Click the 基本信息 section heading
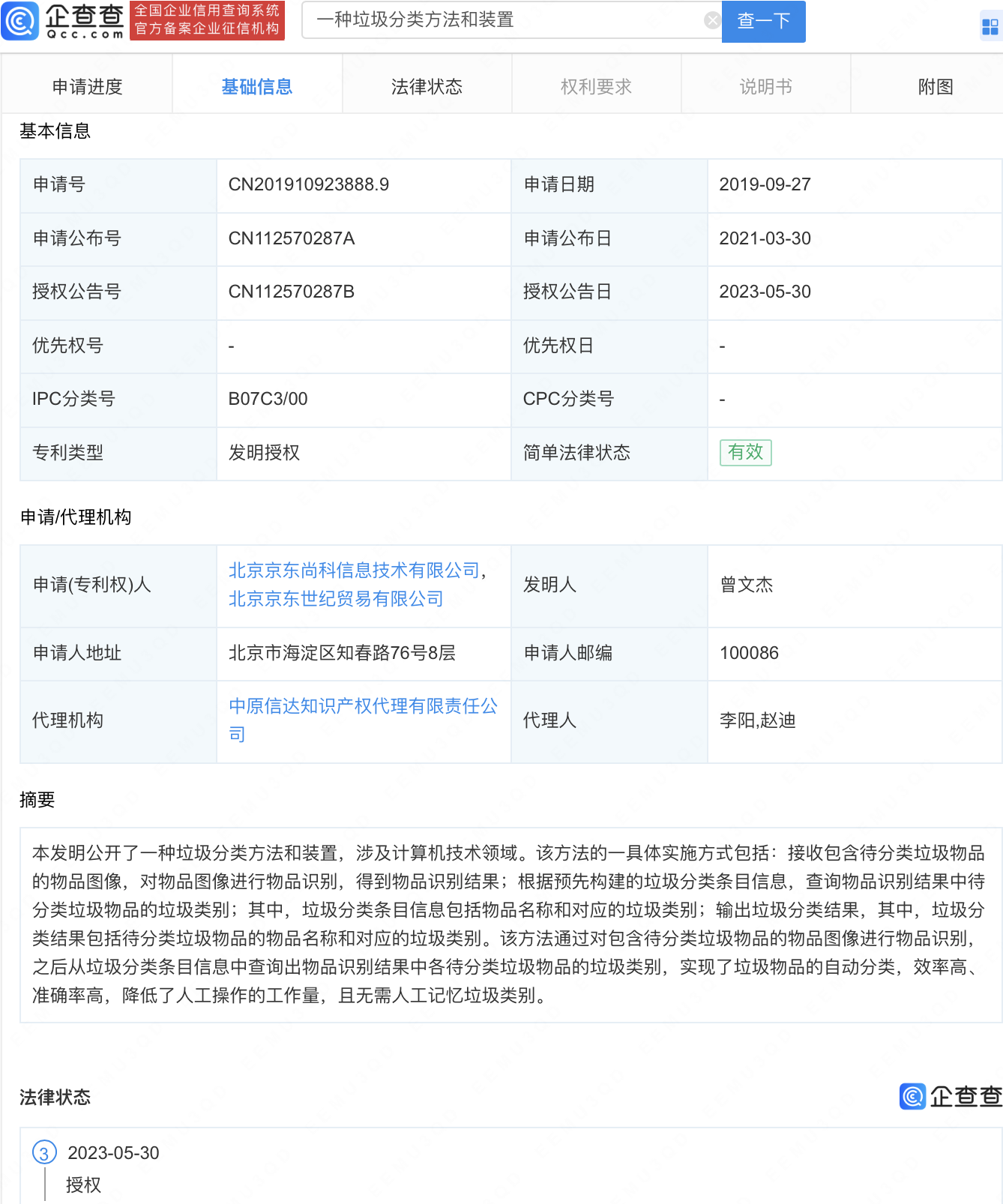Viewport: 1003px width, 1204px height. 55,131
